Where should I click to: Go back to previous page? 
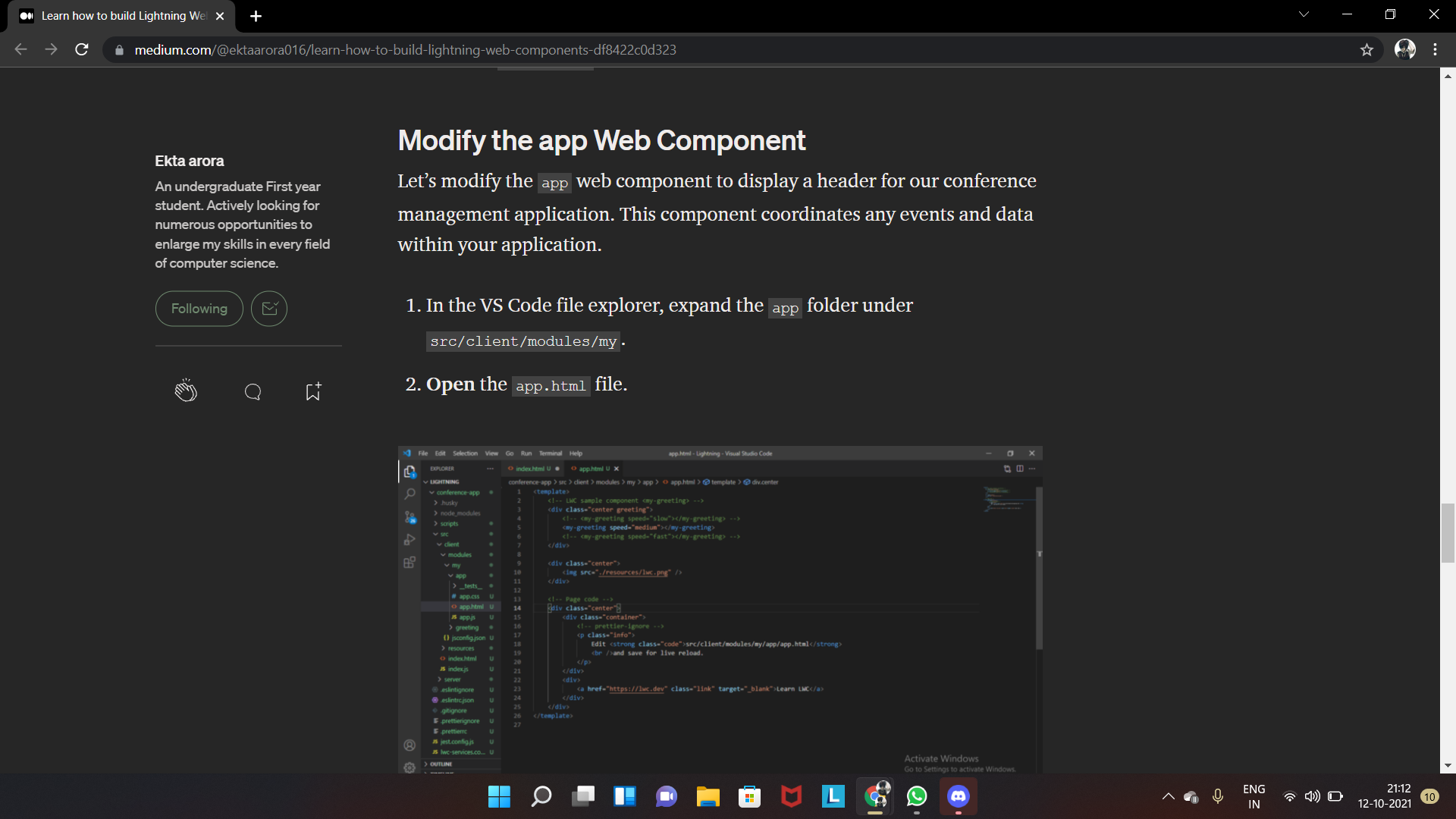click(x=20, y=50)
